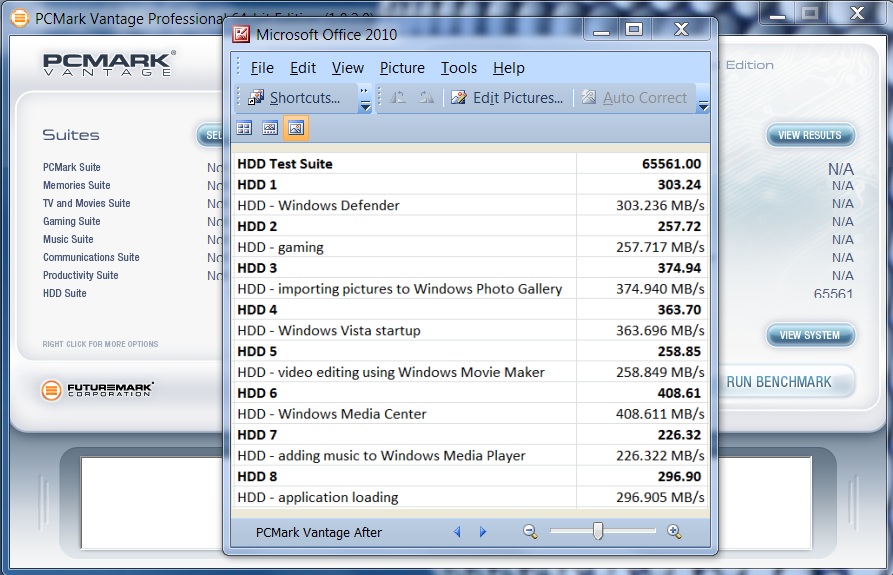Click the zoom in magnifier icon
893x575 pixels.
(x=674, y=532)
